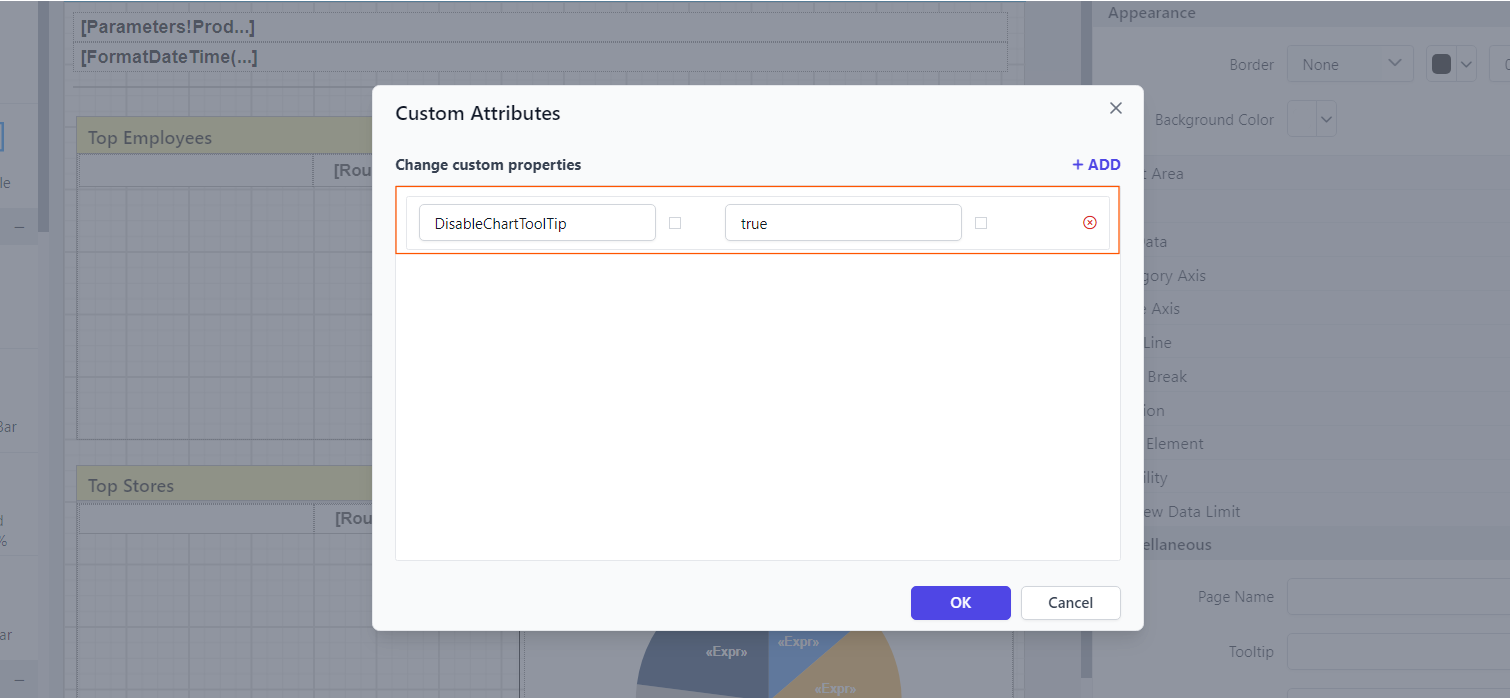Close the Custom Attributes dialog
The image size is (1510, 698).
(x=1115, y=107)
